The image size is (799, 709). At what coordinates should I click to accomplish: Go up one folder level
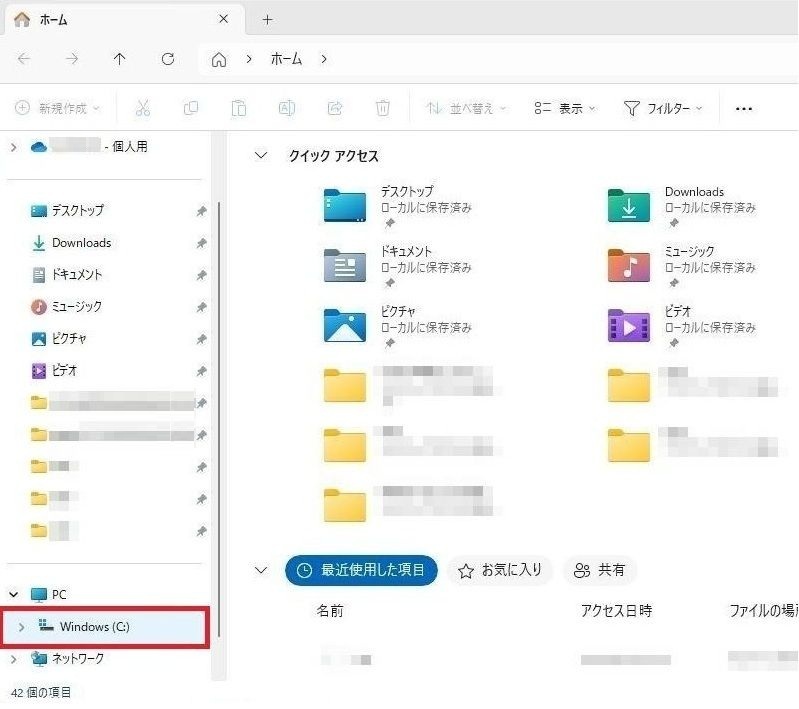click(120, 59)
